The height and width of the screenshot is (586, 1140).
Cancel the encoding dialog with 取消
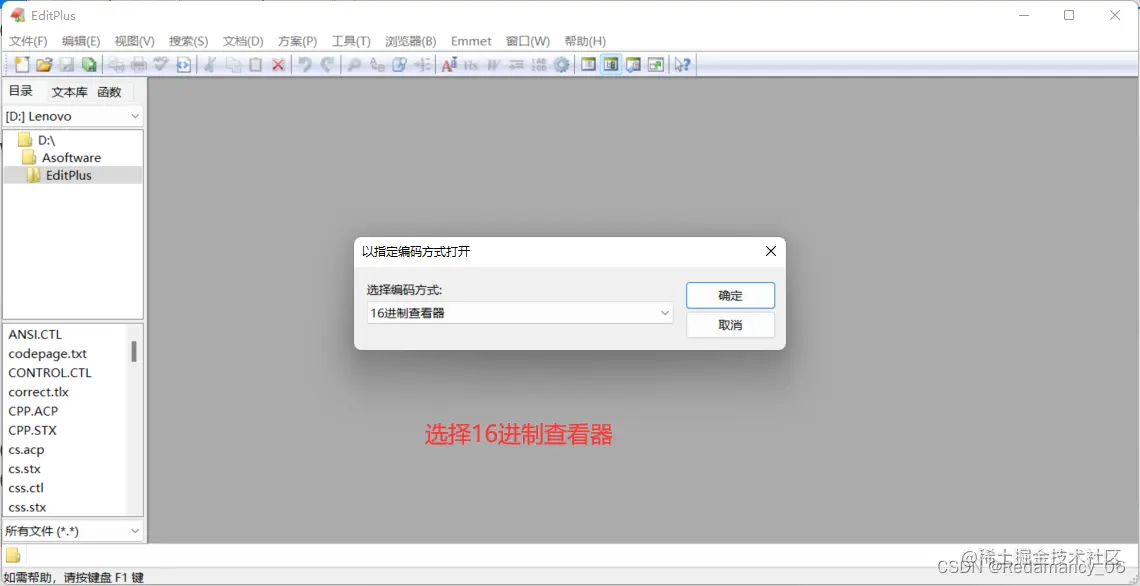730,324
